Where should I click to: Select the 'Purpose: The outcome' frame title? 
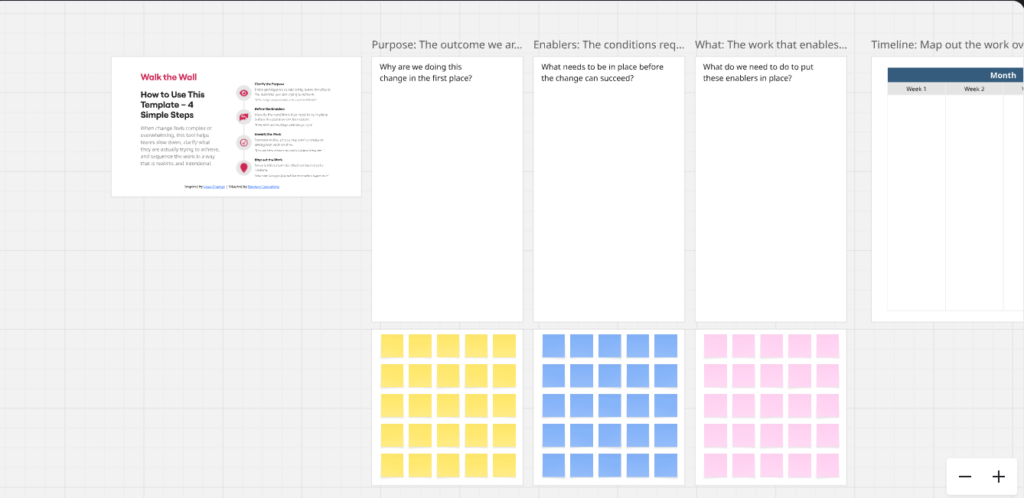447,45
